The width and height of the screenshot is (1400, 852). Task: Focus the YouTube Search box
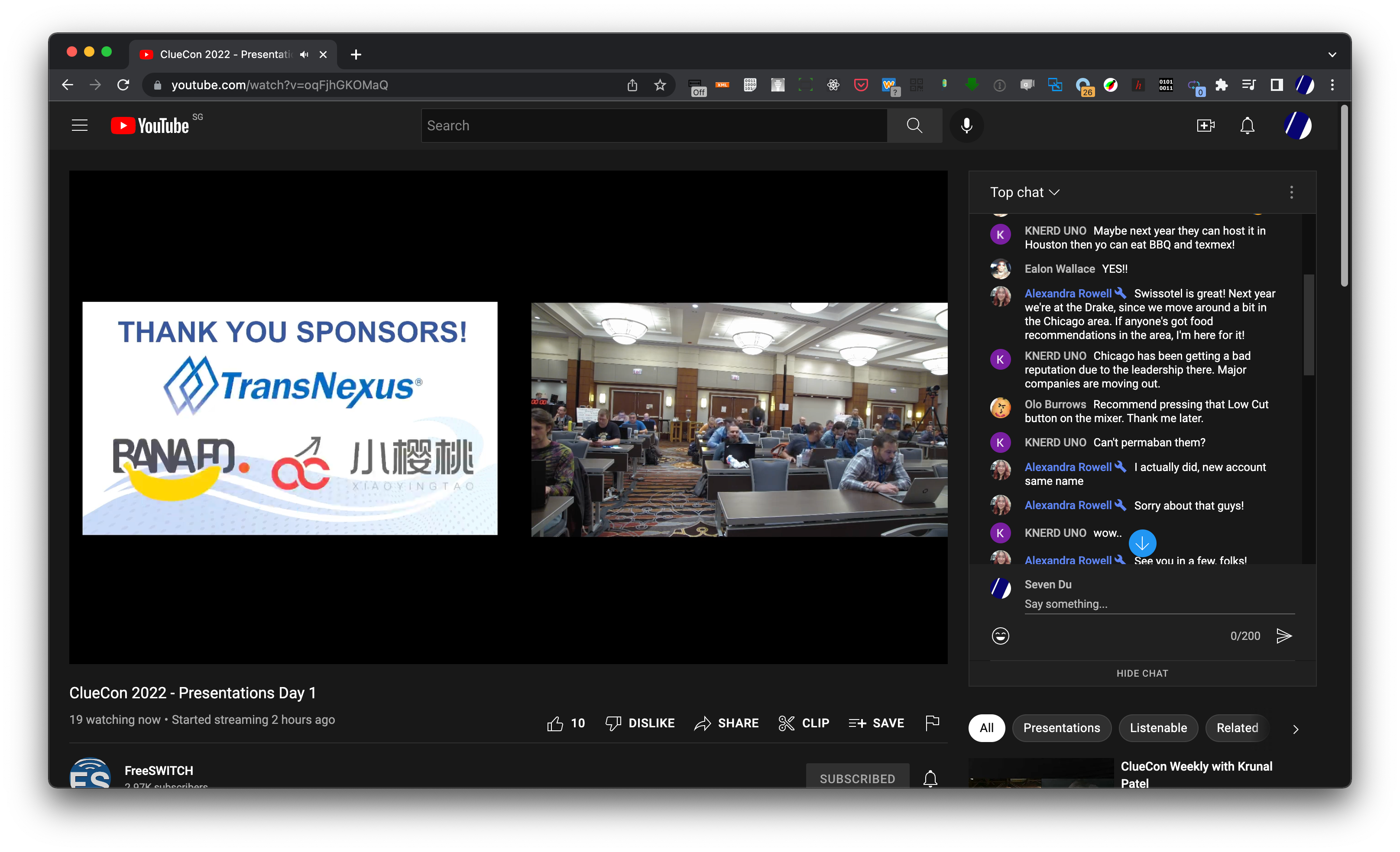tap(653, 126)
